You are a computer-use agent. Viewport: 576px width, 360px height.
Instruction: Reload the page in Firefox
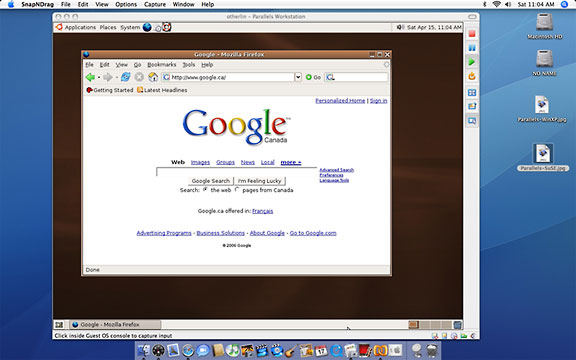[126, 77]
